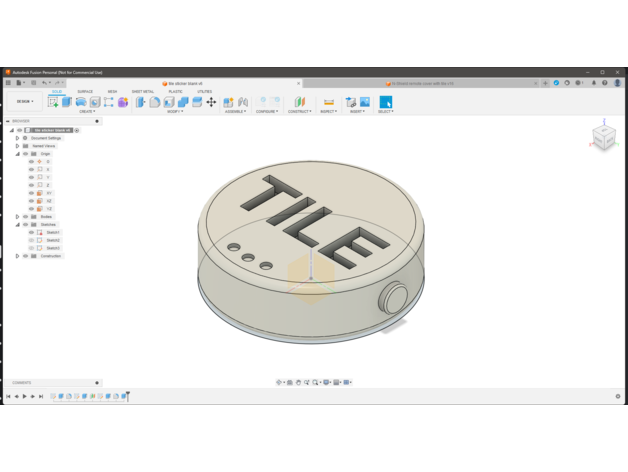Collapse the Origin folder in browser
Viewport: 628px width, 472px height.
pos(17,154)
